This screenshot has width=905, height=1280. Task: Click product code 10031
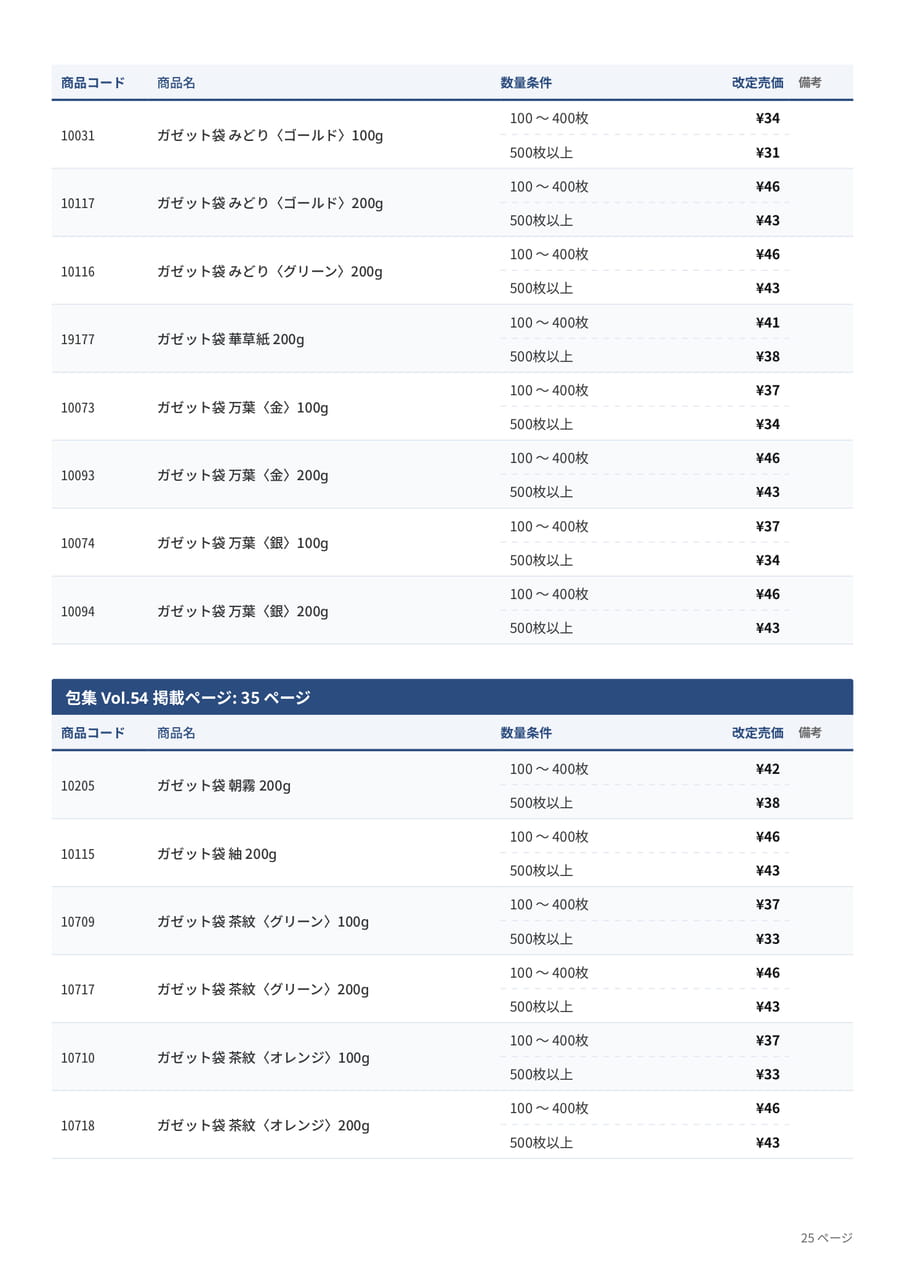pyautogui.click(x=78, y=135)
